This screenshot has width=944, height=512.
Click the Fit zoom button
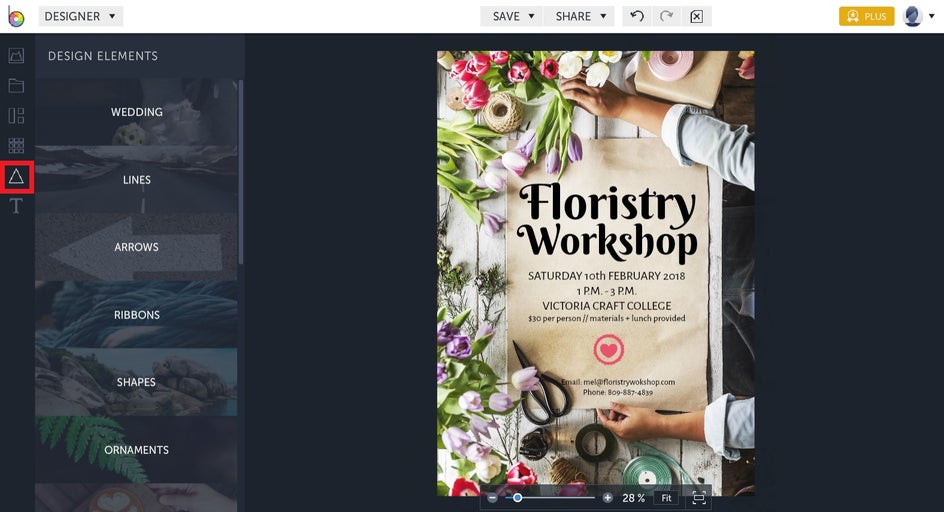click(x=666, y=498)
